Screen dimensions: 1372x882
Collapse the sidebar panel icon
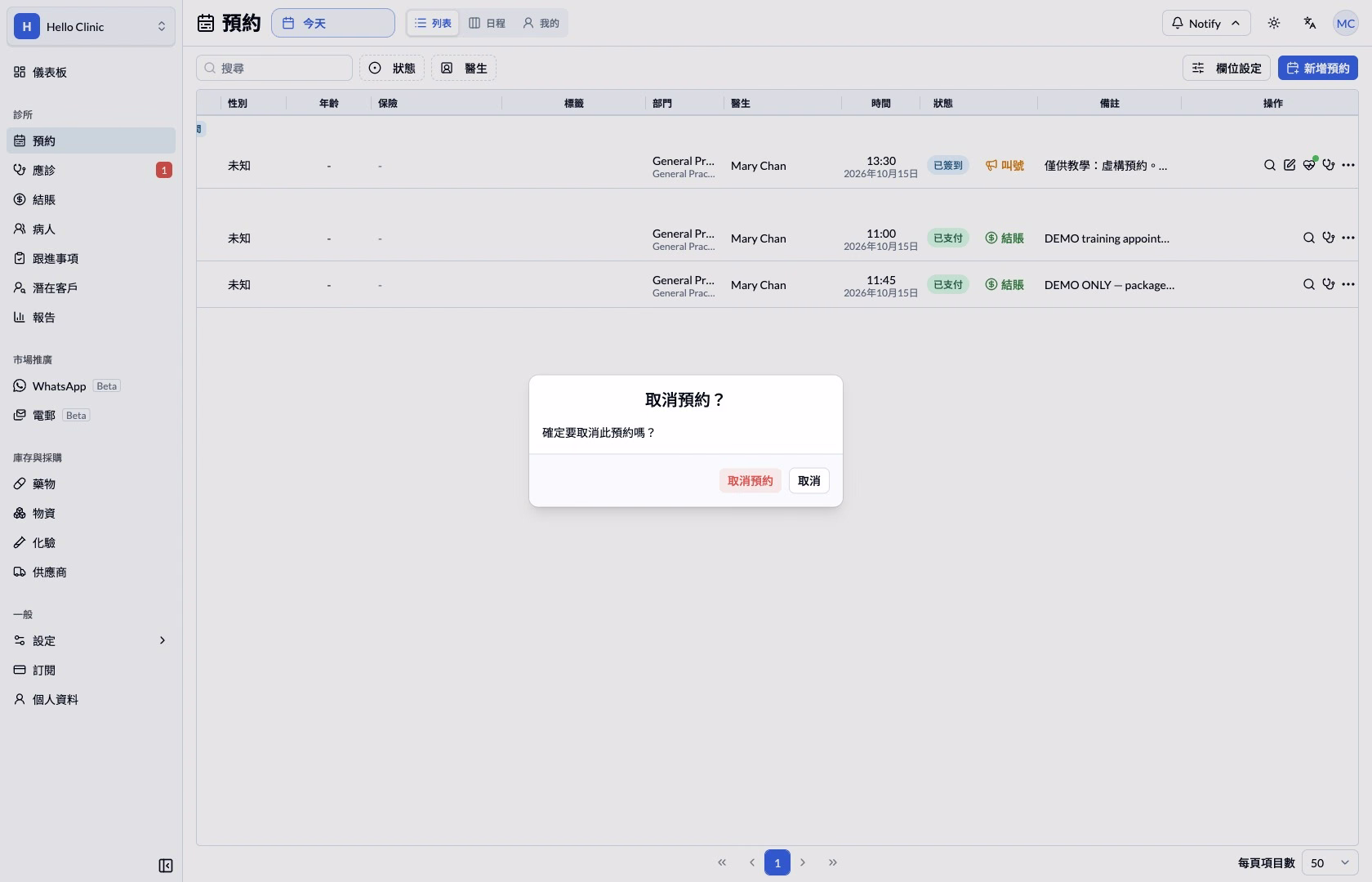165,866
